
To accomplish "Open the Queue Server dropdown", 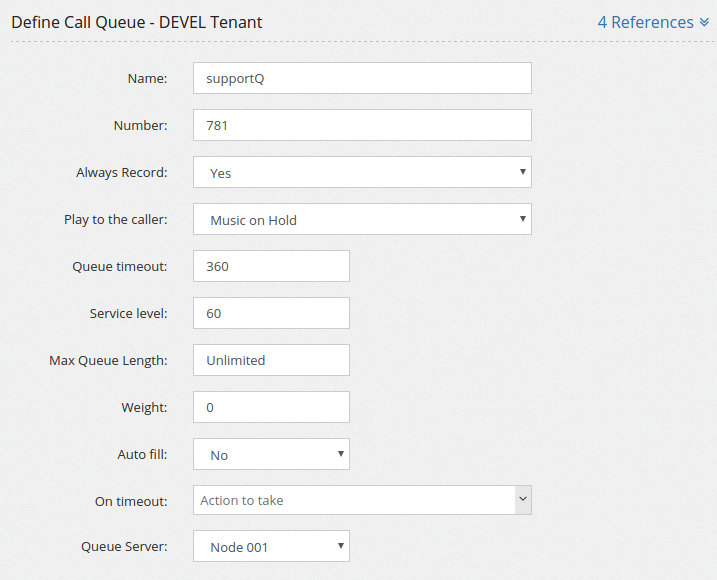I will [x=271, y=546].
